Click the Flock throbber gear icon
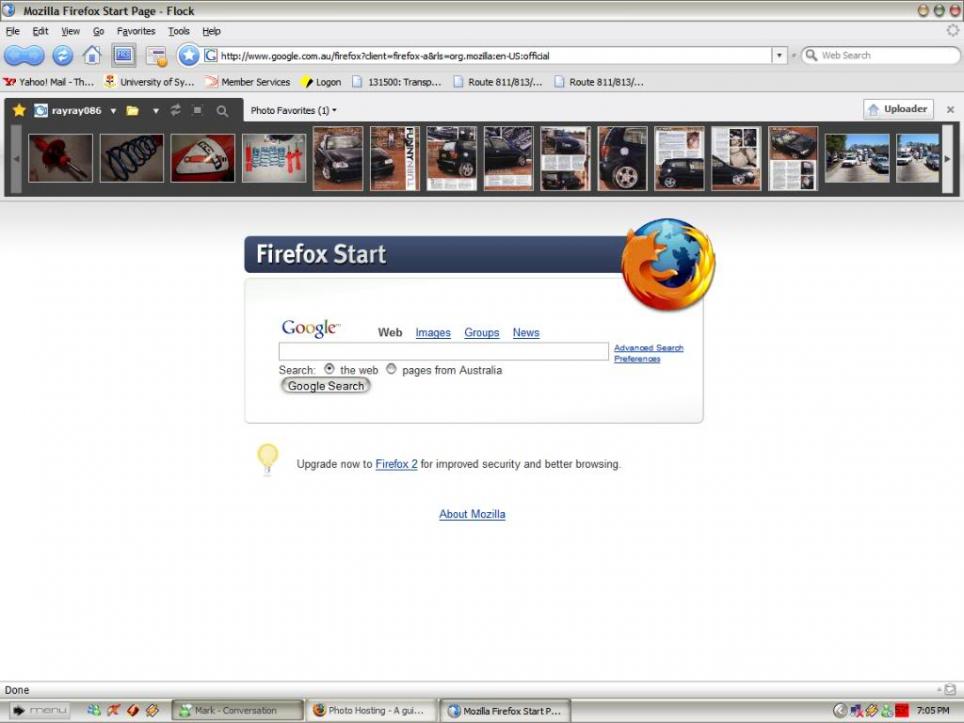Screen dimensions: 964x723 tap(952, 30)
